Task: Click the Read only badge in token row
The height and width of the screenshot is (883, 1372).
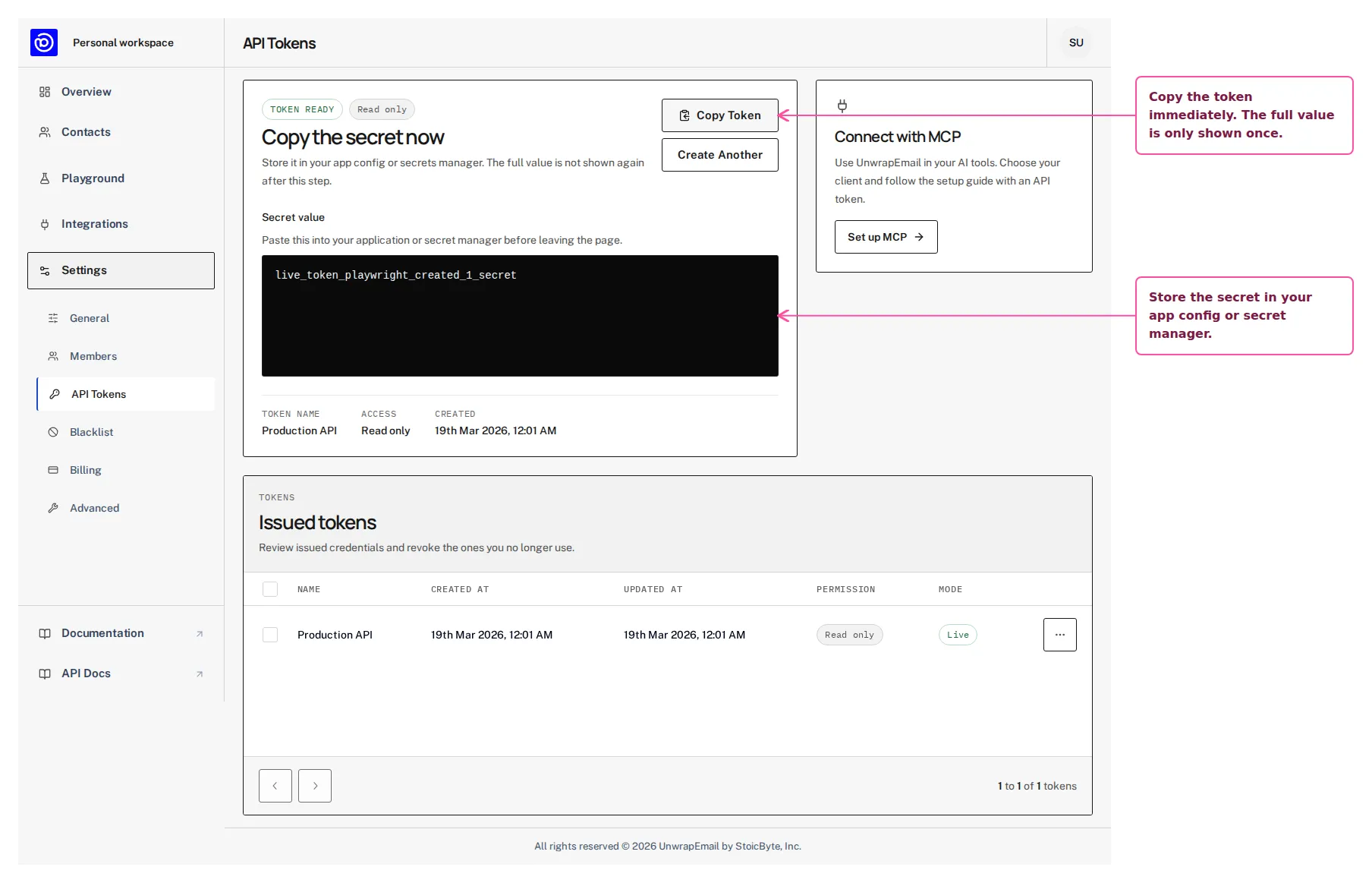Action: click(849, 635)
